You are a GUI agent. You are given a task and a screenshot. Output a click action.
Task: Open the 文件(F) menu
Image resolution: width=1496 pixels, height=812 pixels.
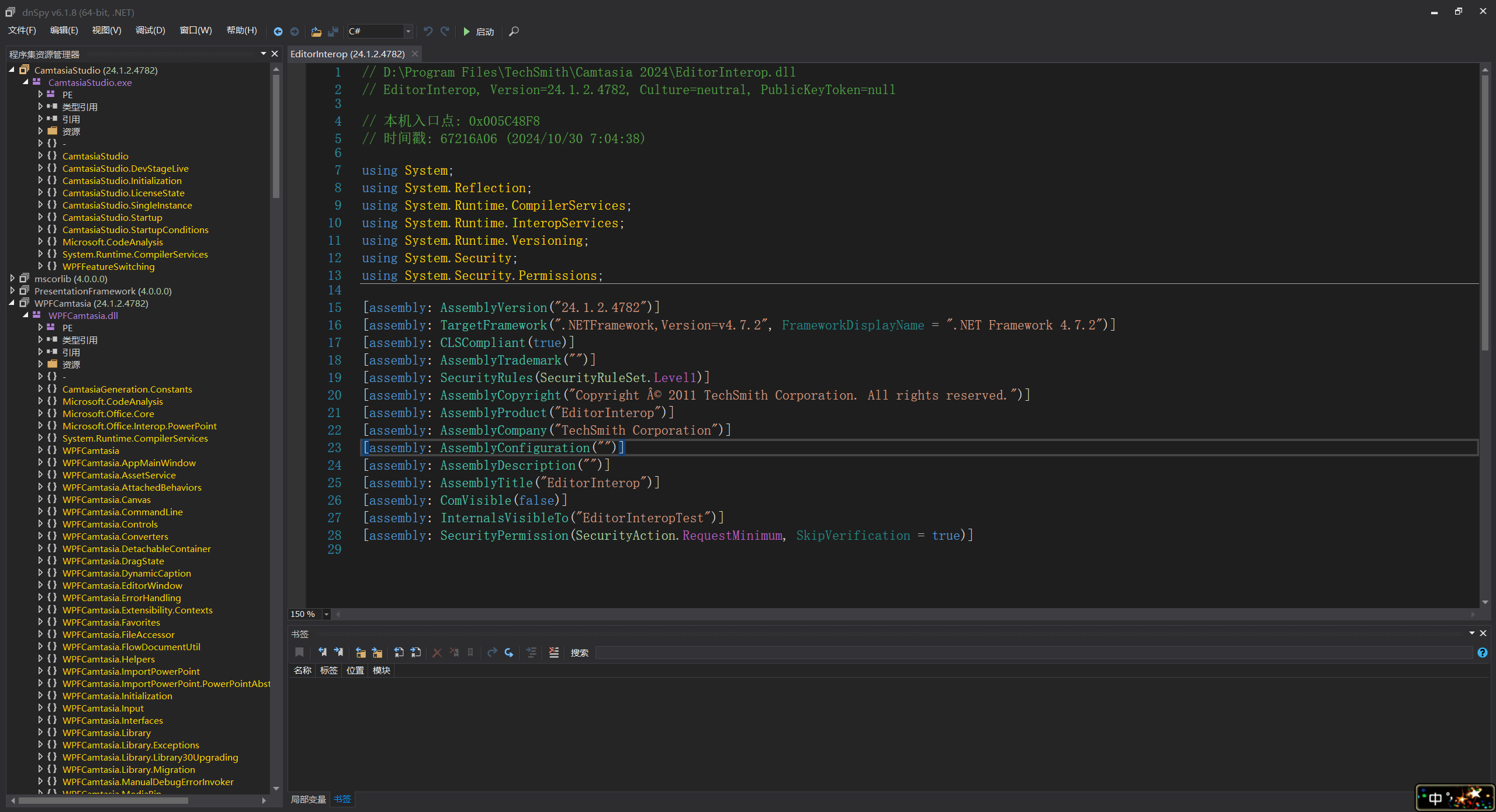click(x=22, y=31)
